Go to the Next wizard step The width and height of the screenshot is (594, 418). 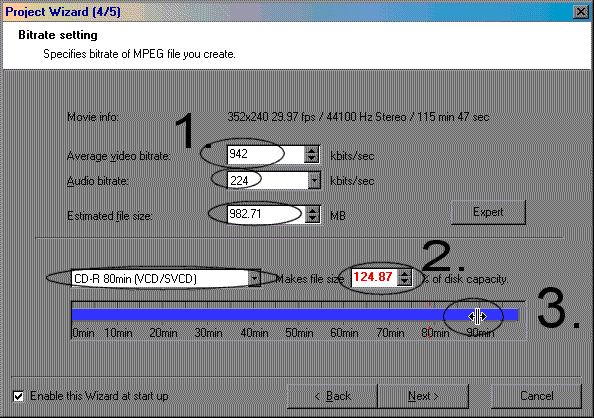423,396
